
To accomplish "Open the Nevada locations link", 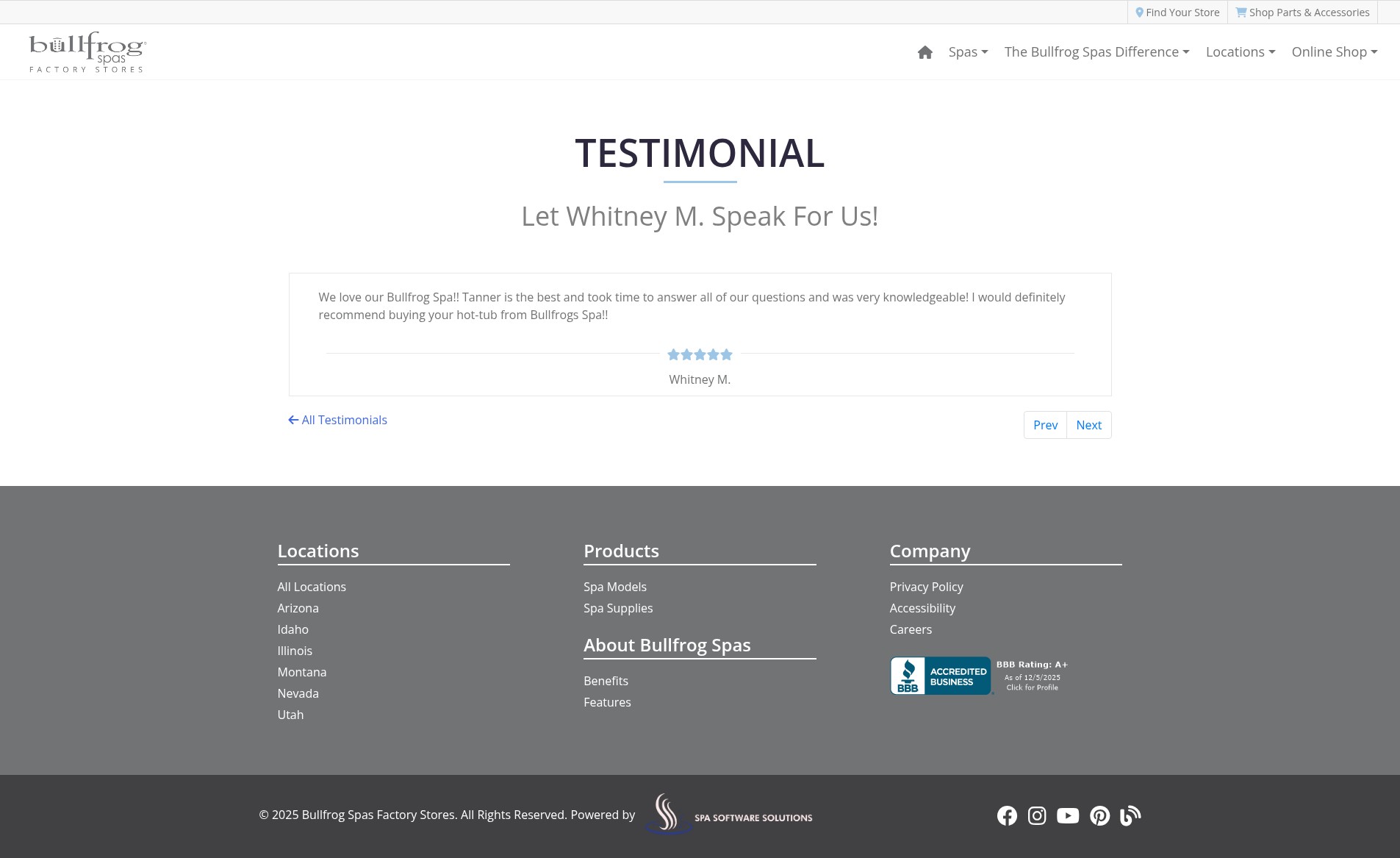I will click(298, 693).
